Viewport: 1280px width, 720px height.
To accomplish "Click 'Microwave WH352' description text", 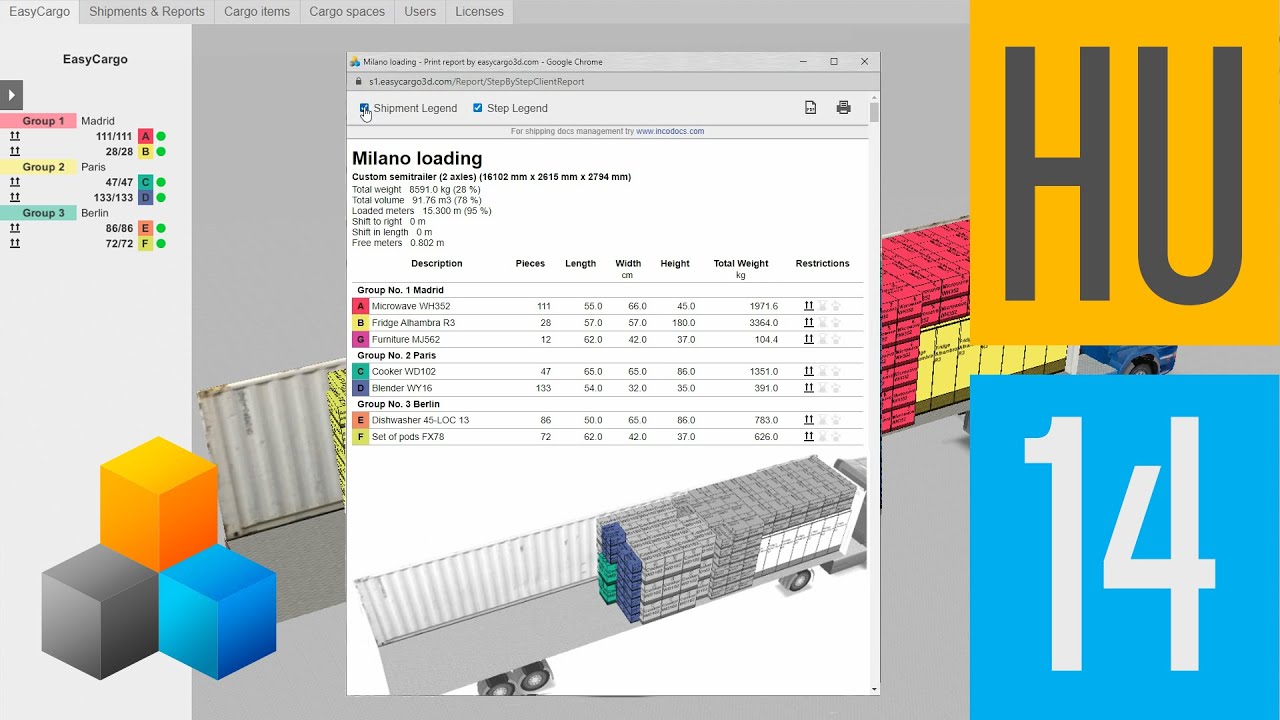I will pyautogui.click(x=411, y=306).
